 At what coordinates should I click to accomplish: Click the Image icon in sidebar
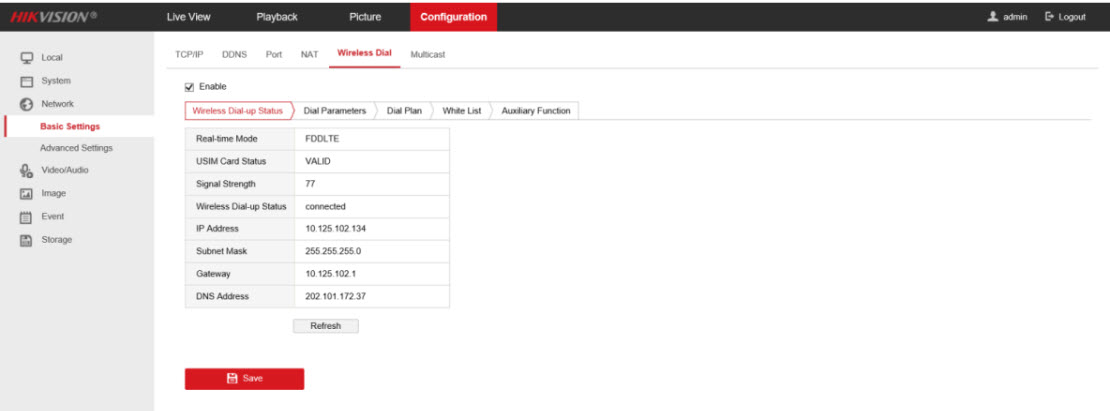click(28, 193)
